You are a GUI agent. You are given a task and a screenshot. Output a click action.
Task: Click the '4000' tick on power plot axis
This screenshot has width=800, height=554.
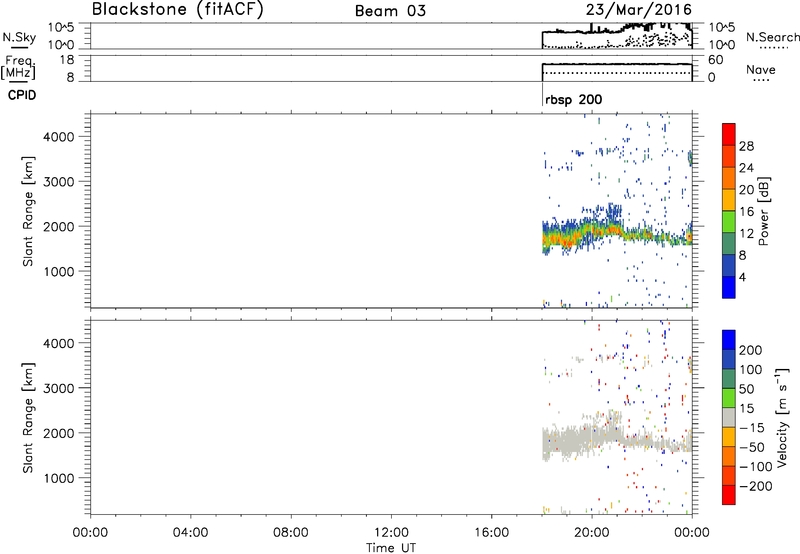[59, 137]
